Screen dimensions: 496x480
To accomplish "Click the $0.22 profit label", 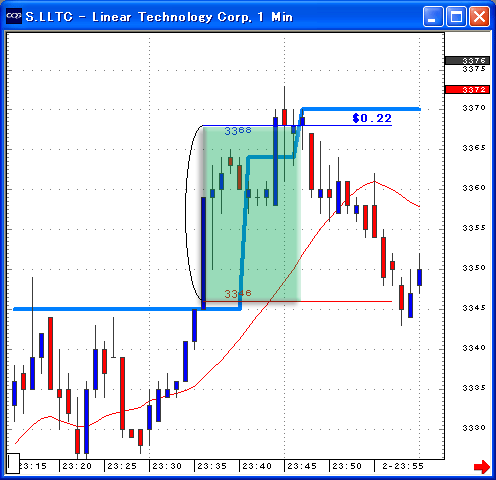I will tap(372, 118).
